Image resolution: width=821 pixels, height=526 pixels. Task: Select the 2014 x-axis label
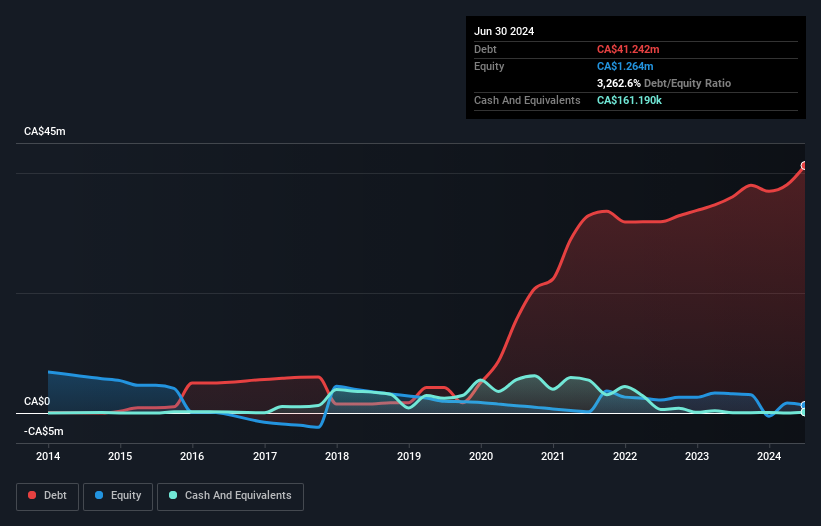pos(48,456)
